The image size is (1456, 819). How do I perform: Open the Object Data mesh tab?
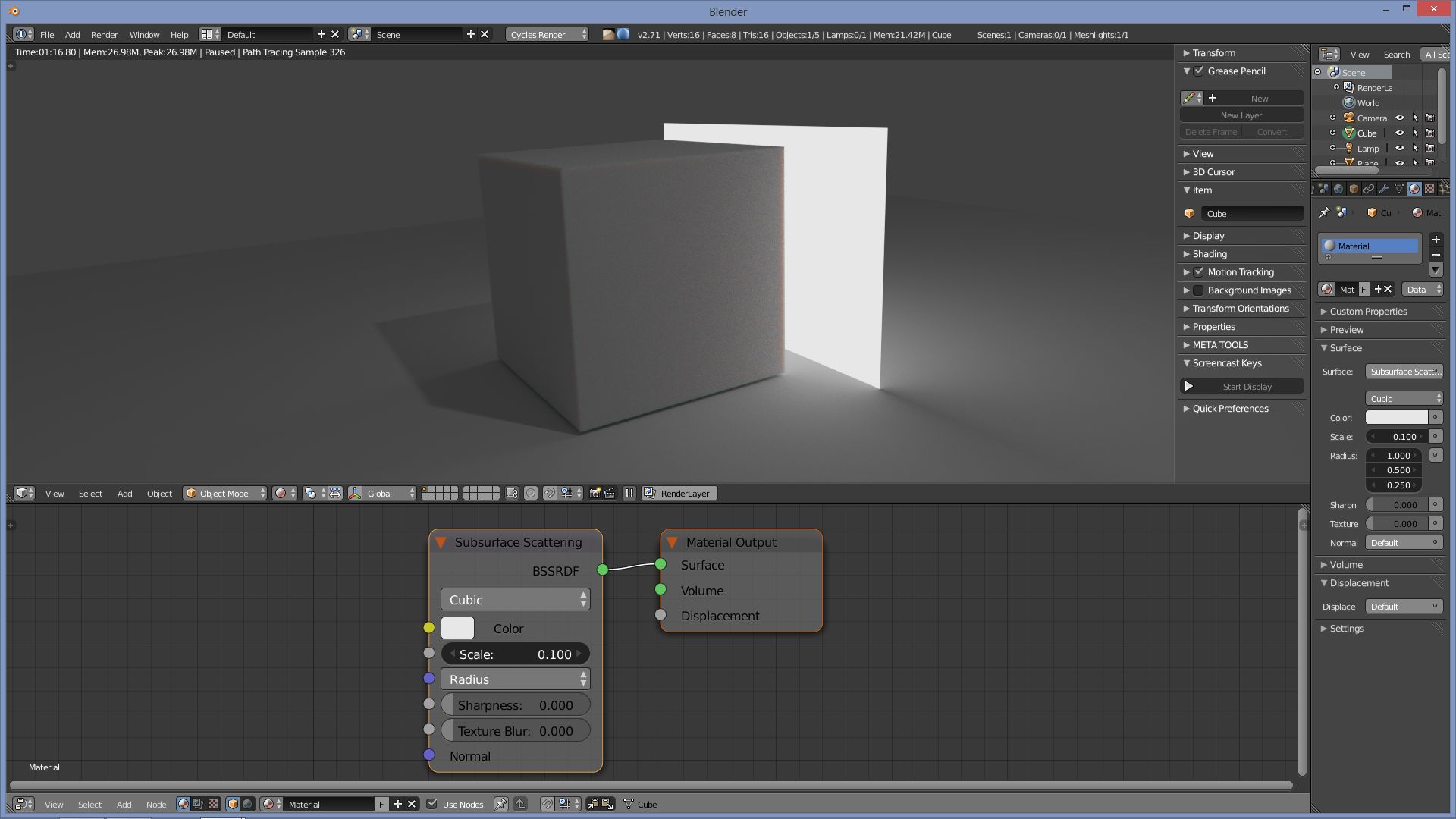point(1399,189)
